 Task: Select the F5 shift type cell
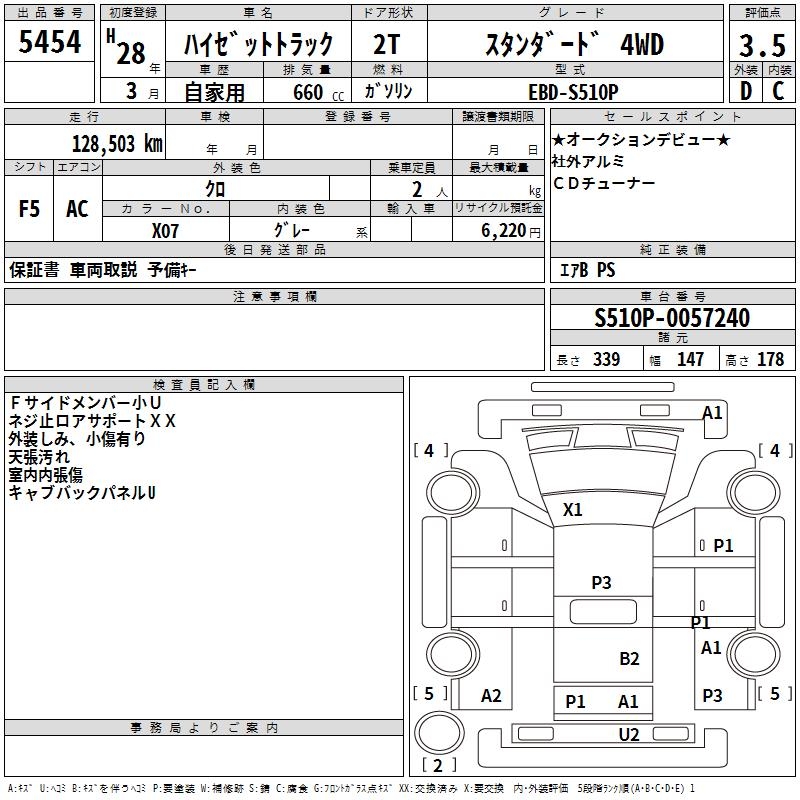coord(30,209)
